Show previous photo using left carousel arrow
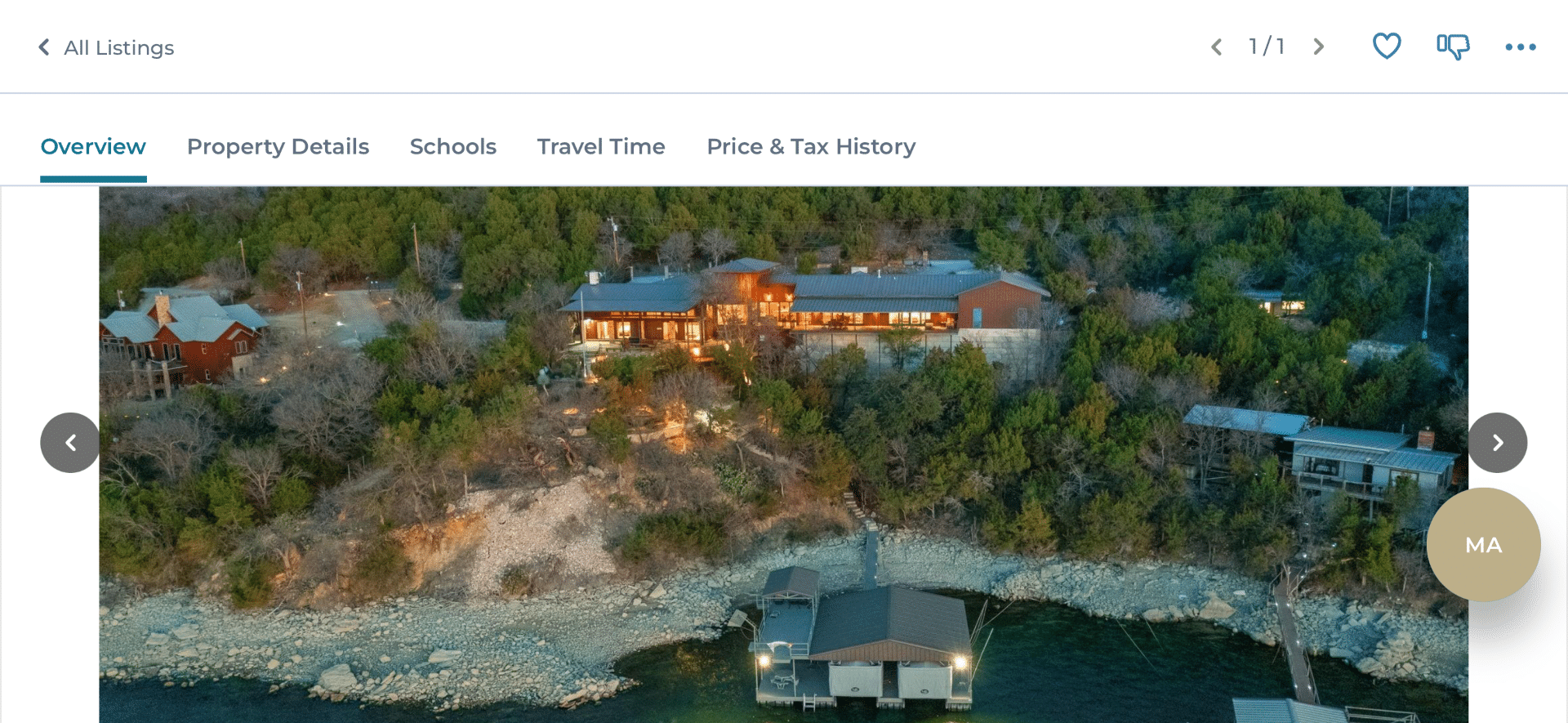Image resolution: width=1568 pixels, height=723 pixels. (x=70, y=443)
